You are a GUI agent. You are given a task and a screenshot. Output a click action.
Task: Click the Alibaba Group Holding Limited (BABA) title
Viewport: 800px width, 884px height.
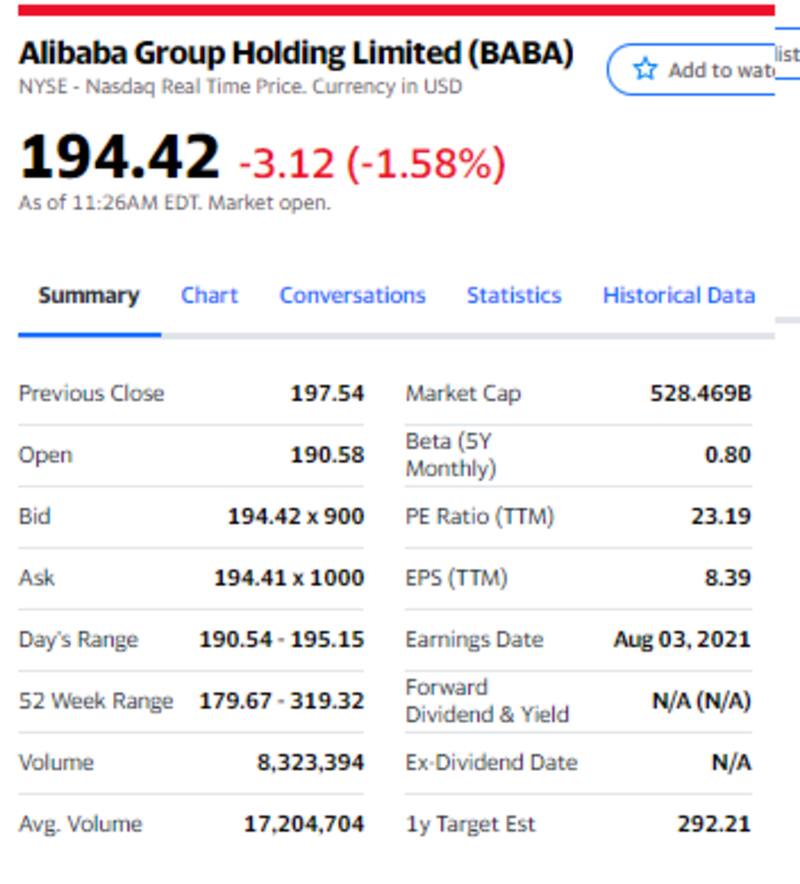(x=296, y=53)
